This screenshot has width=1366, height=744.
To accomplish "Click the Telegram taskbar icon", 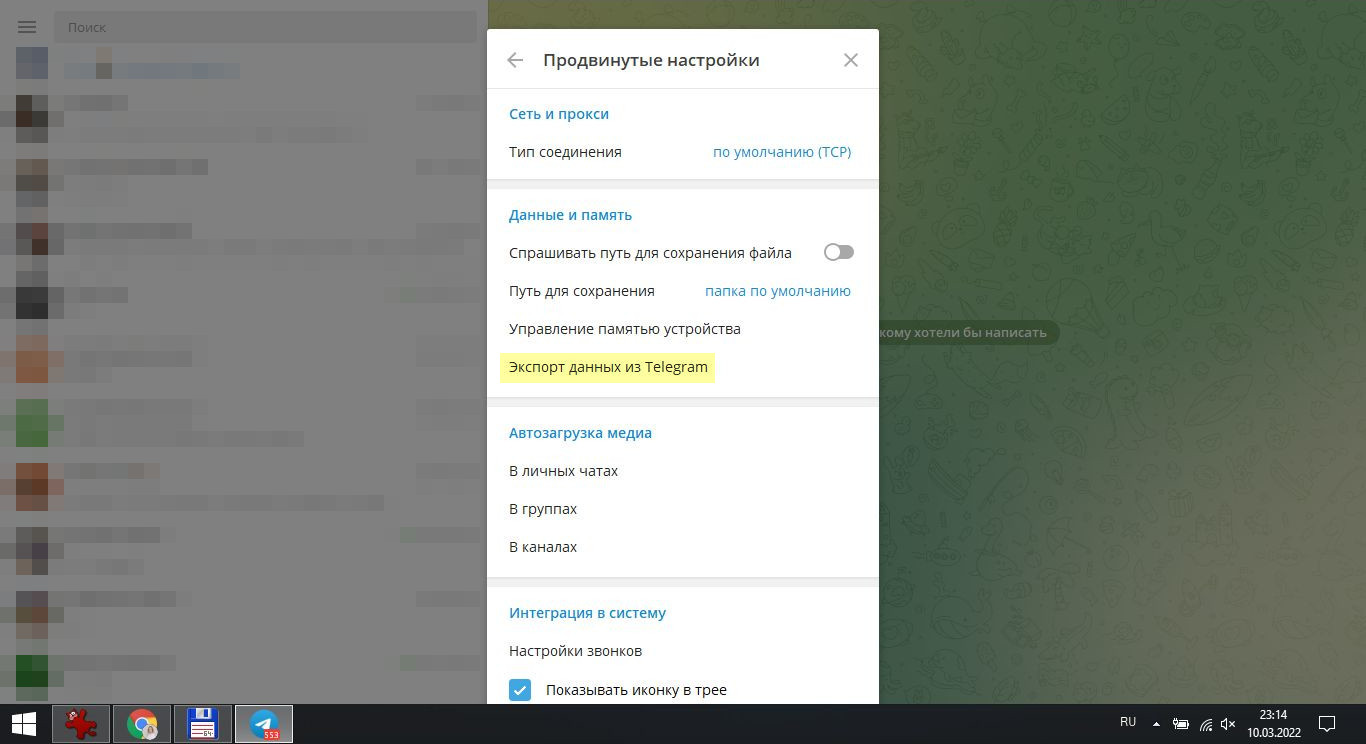I will click(x=264, y=723).
